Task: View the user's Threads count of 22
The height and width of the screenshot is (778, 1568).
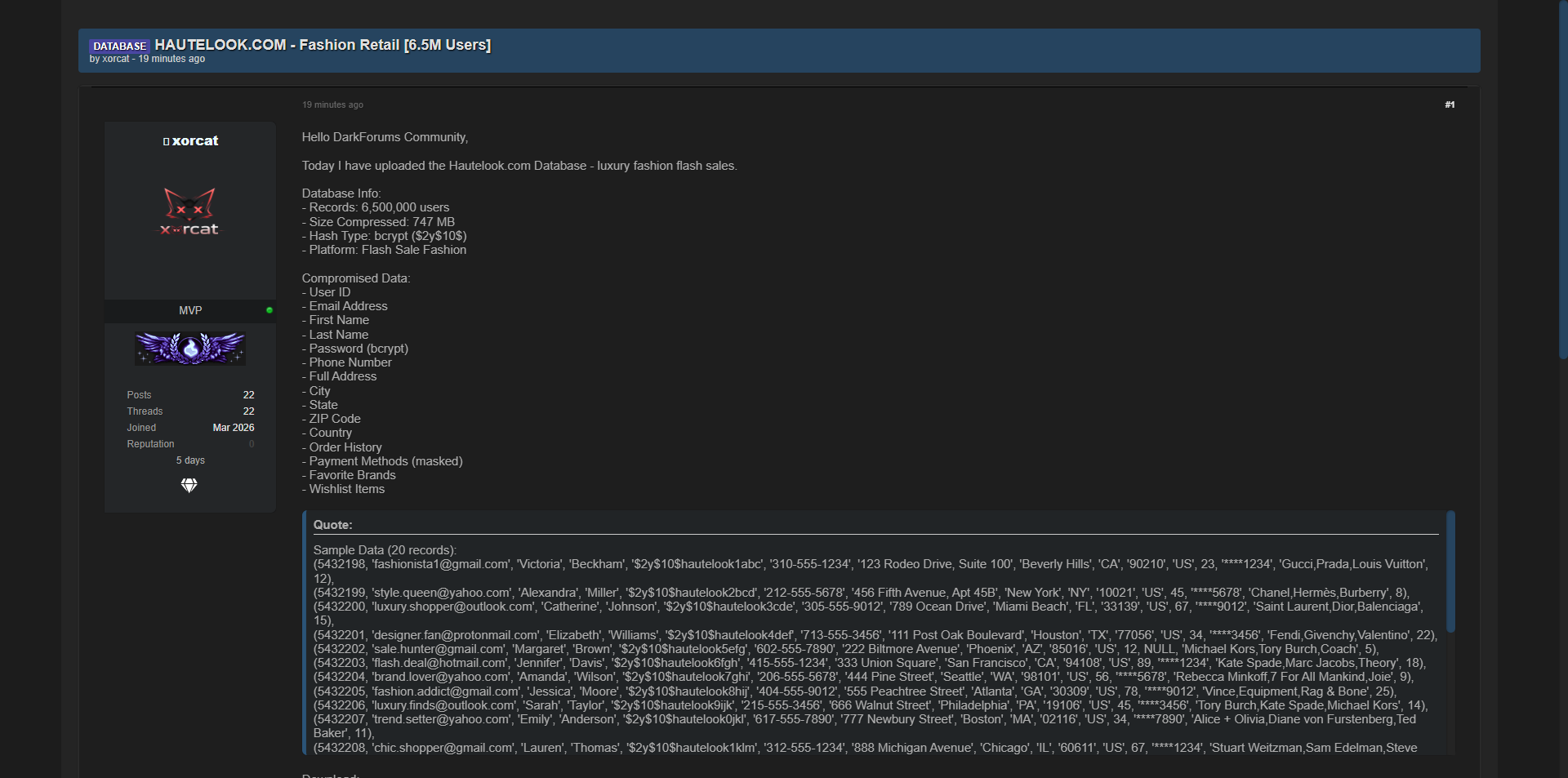Action: (x=248, y=411)
